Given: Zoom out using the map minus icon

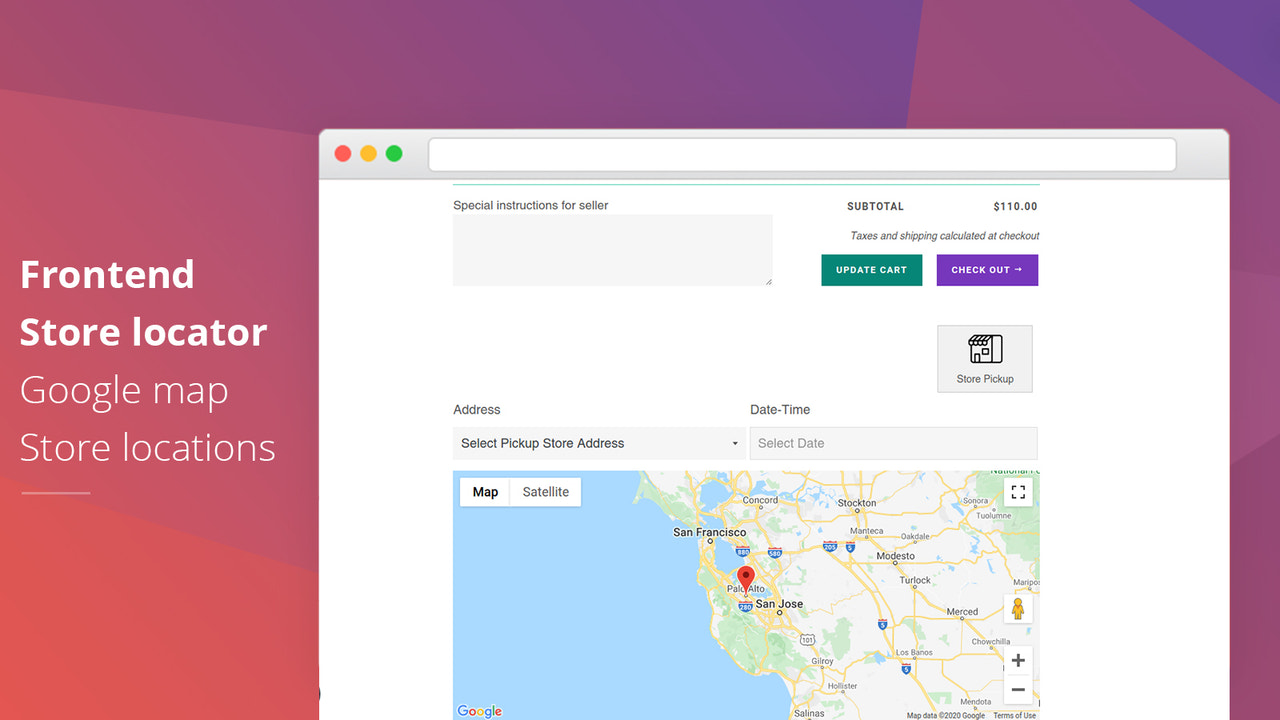Looking at the screenshot, I should tap(1018, 690).
